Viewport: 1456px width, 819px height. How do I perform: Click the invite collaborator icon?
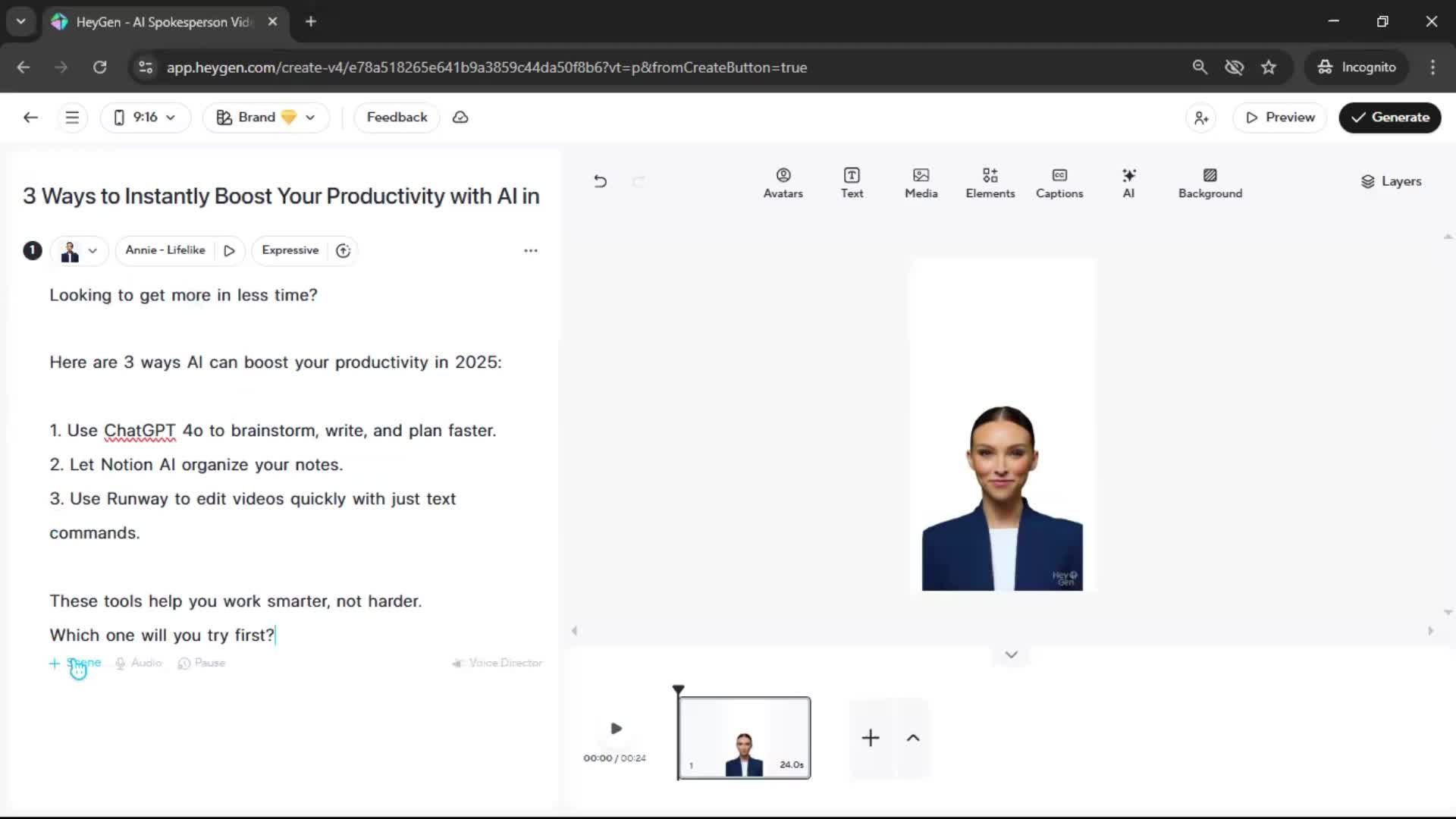[x=1200, y=118]
